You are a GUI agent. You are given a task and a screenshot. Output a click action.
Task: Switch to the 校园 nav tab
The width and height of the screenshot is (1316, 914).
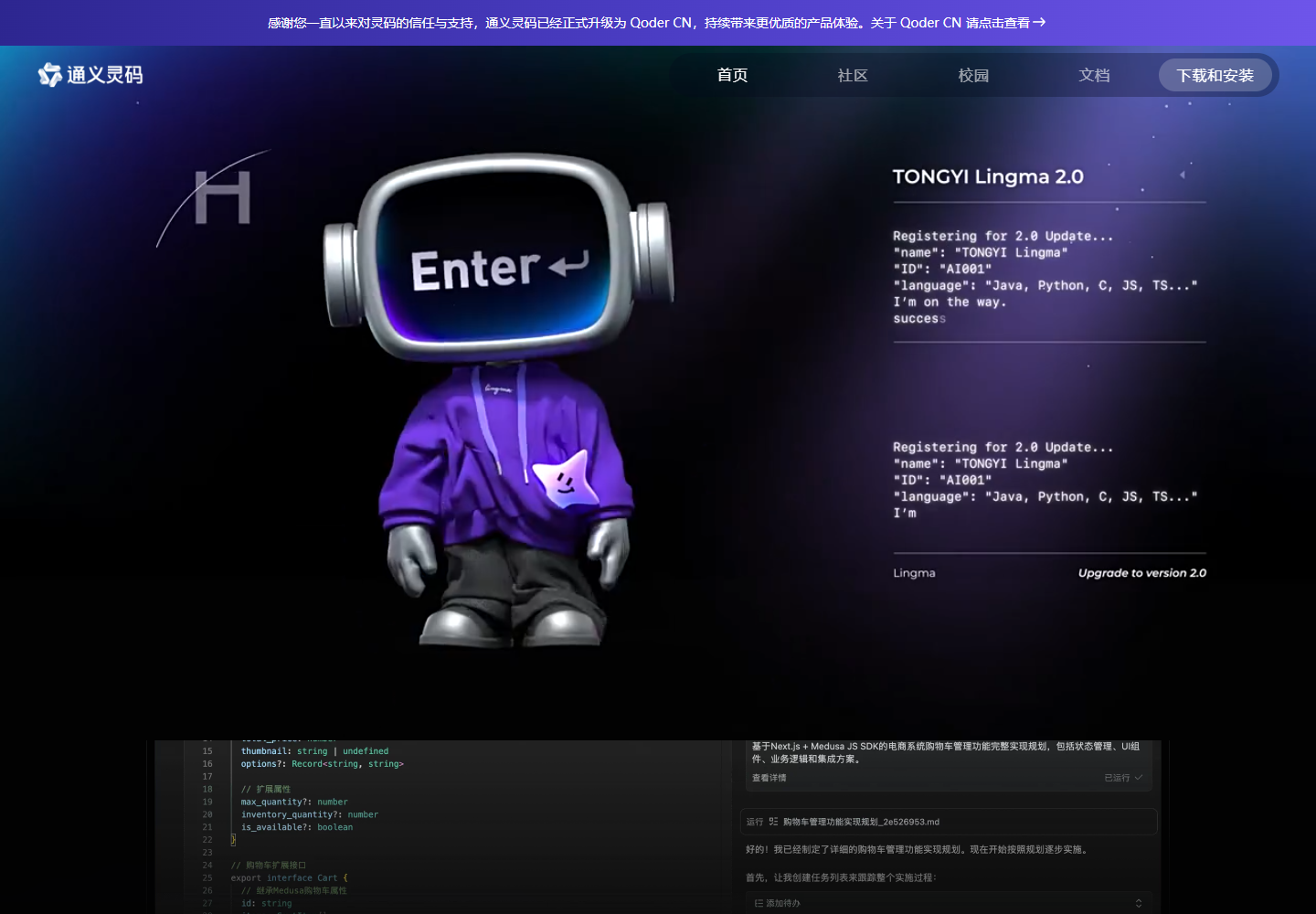(x=973, y=75)
